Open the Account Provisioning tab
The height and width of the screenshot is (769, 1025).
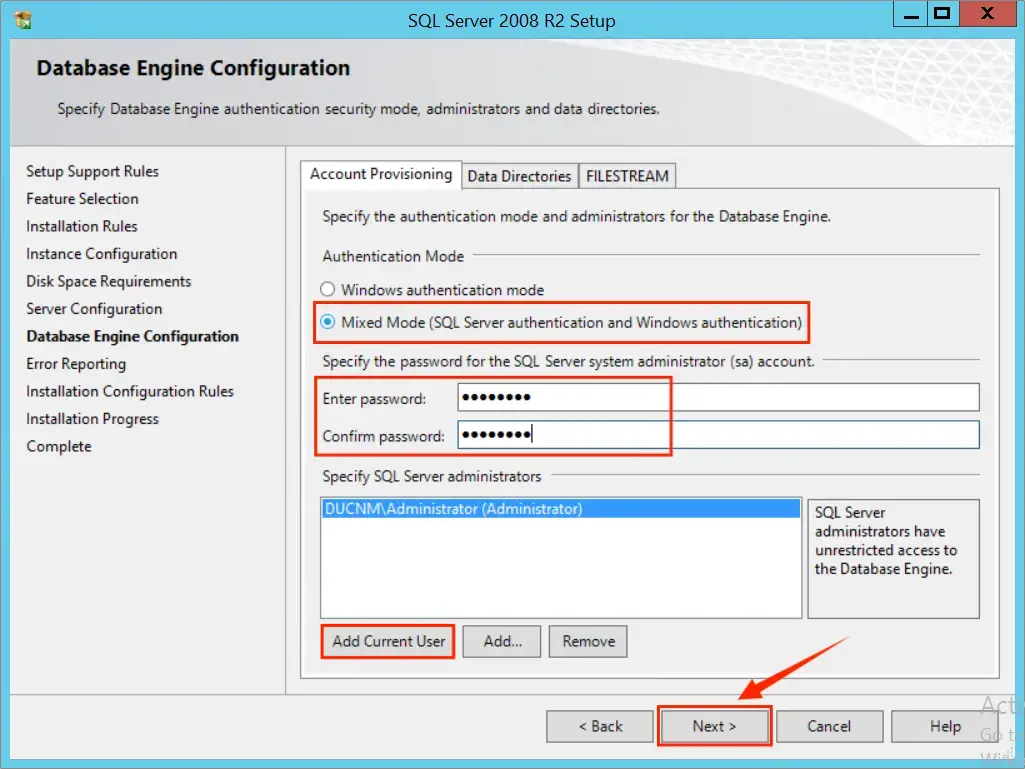click(x=380, y=175)
